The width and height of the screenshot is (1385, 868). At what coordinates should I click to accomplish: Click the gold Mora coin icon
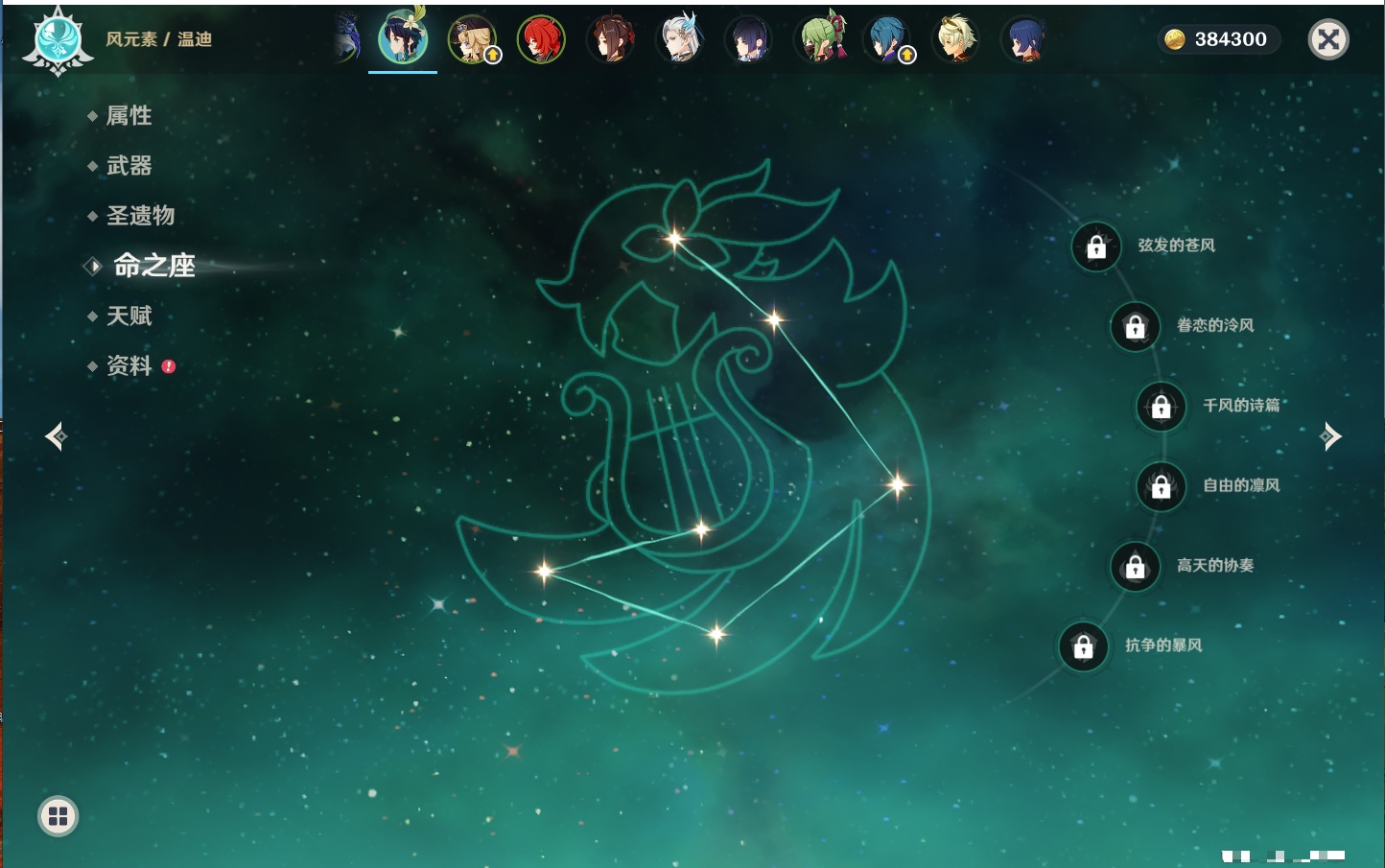pyautogui.click(x=1174, y=39)
